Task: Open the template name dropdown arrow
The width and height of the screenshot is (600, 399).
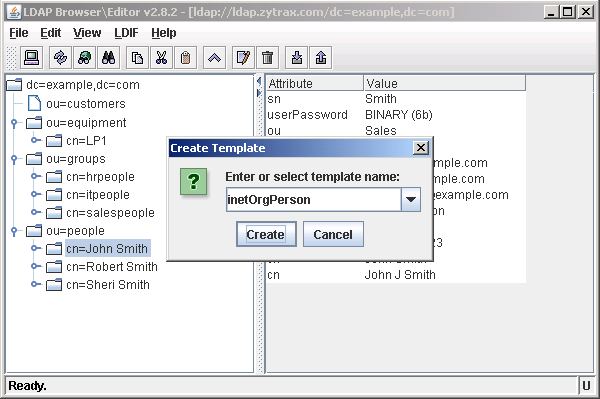Action: tap(411, 199)
